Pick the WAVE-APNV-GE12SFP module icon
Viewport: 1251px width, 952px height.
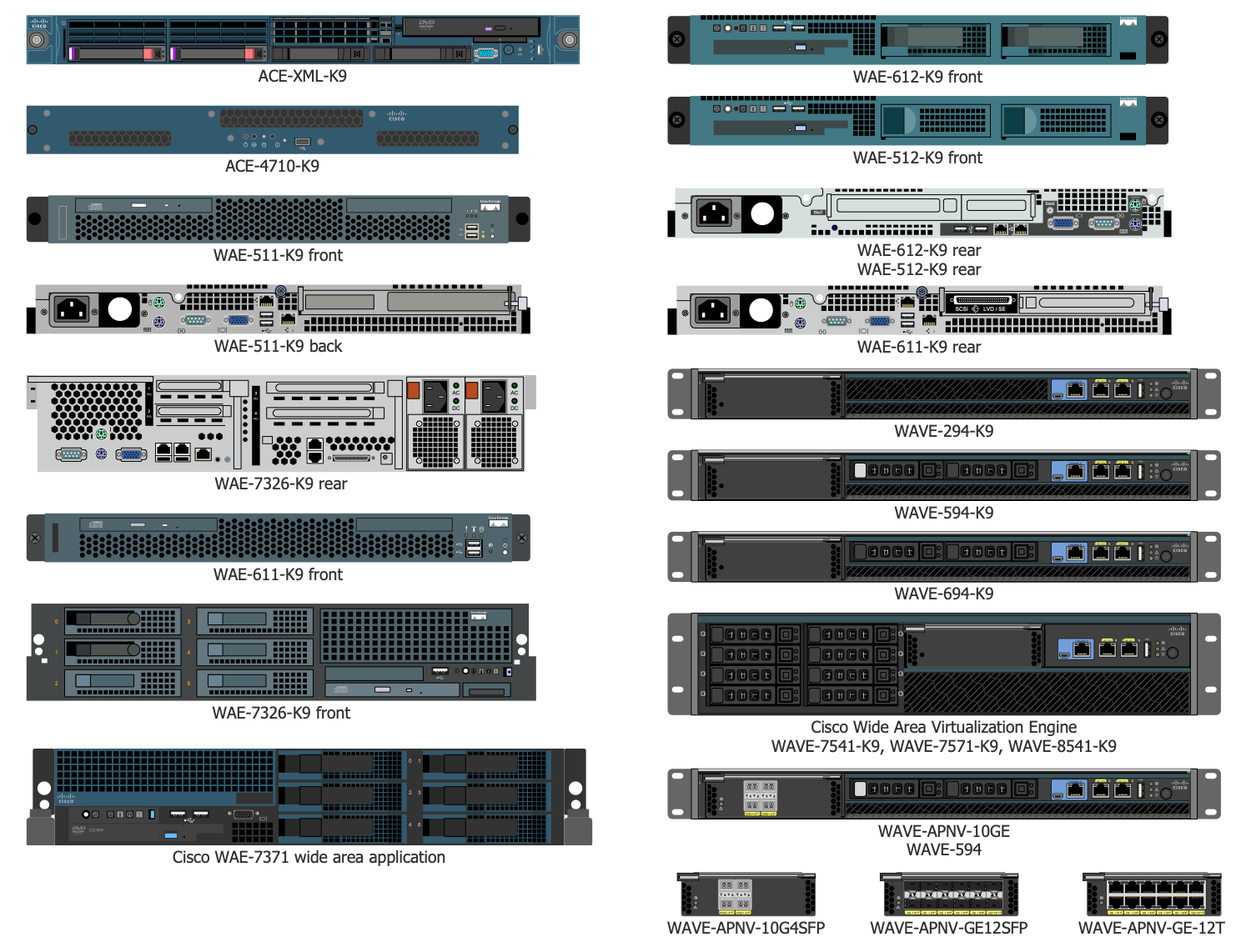pos(949,894)
